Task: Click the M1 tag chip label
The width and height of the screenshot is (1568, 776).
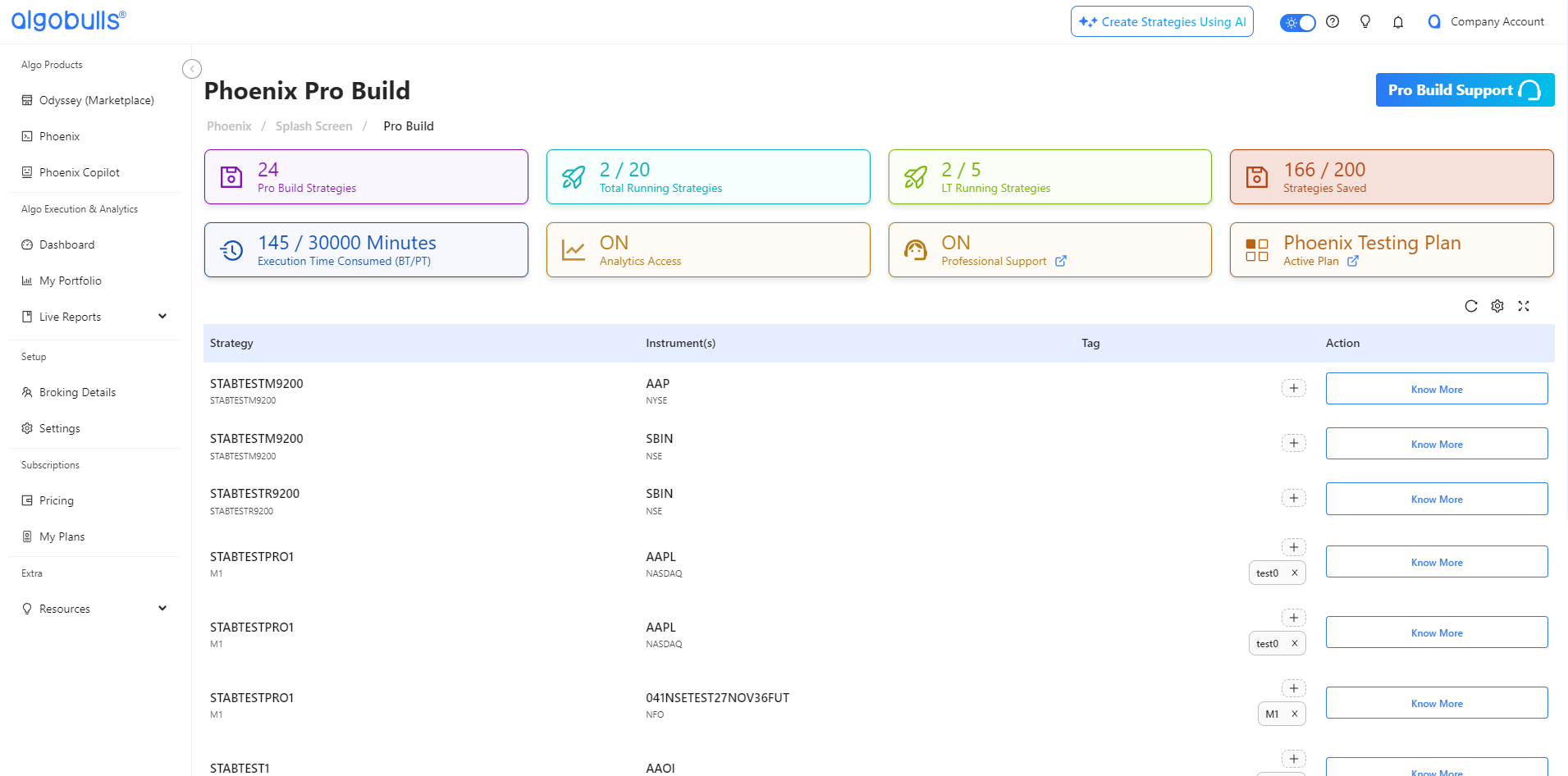Action: coord(1272,714)
